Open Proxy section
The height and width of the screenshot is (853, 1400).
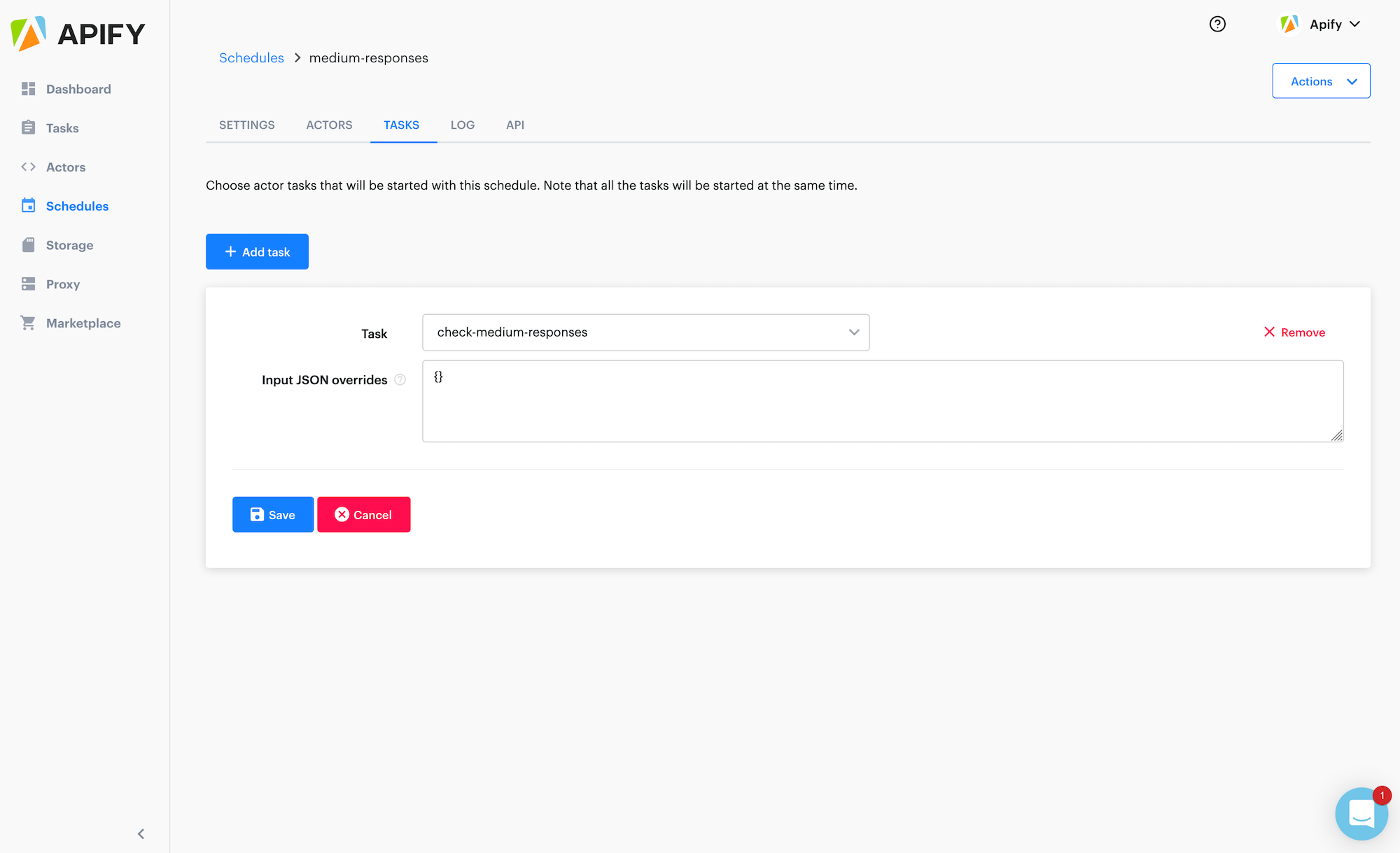click(63, 284)
